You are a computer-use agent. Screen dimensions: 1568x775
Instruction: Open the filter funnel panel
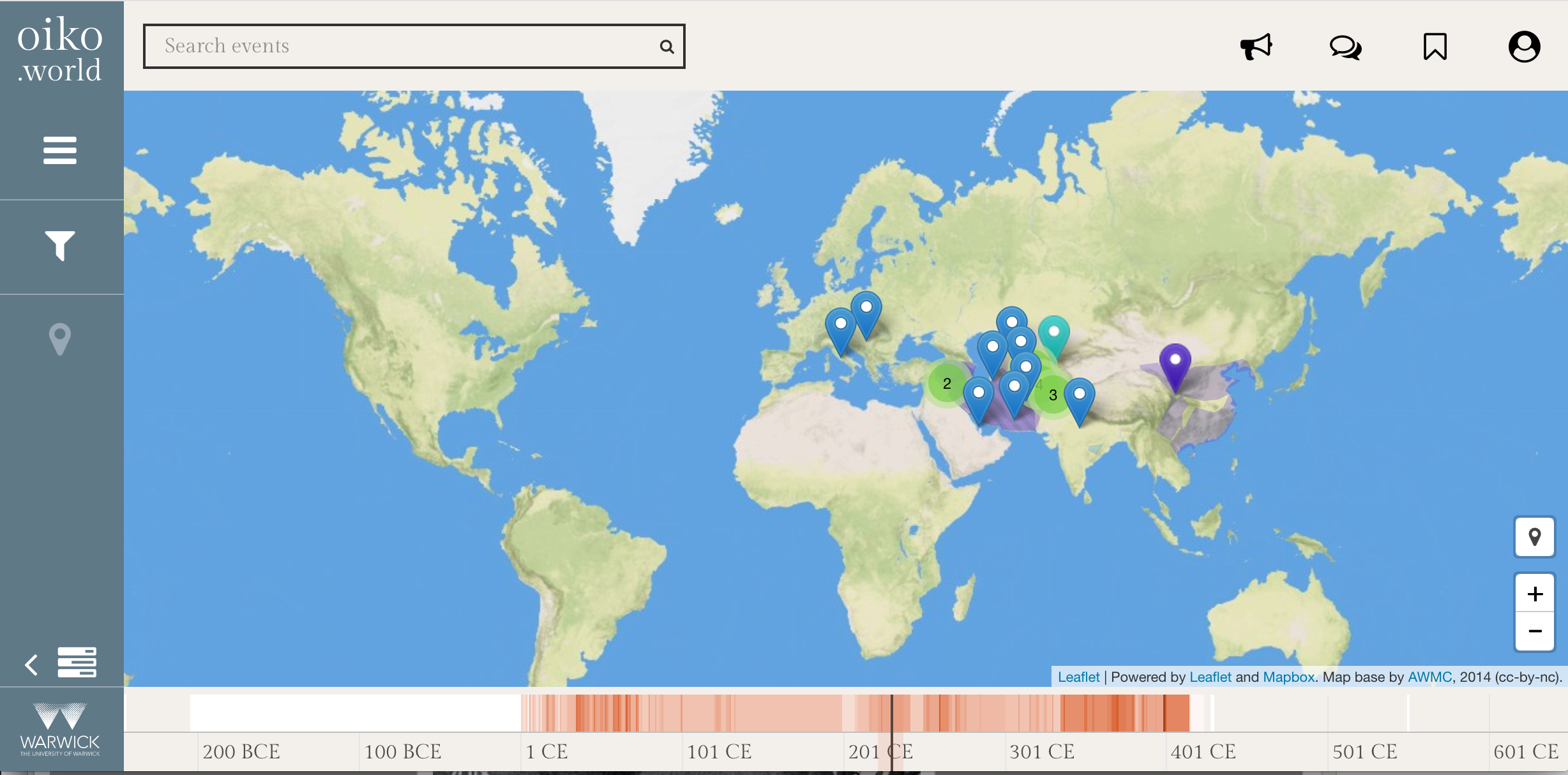pos(60,245)
